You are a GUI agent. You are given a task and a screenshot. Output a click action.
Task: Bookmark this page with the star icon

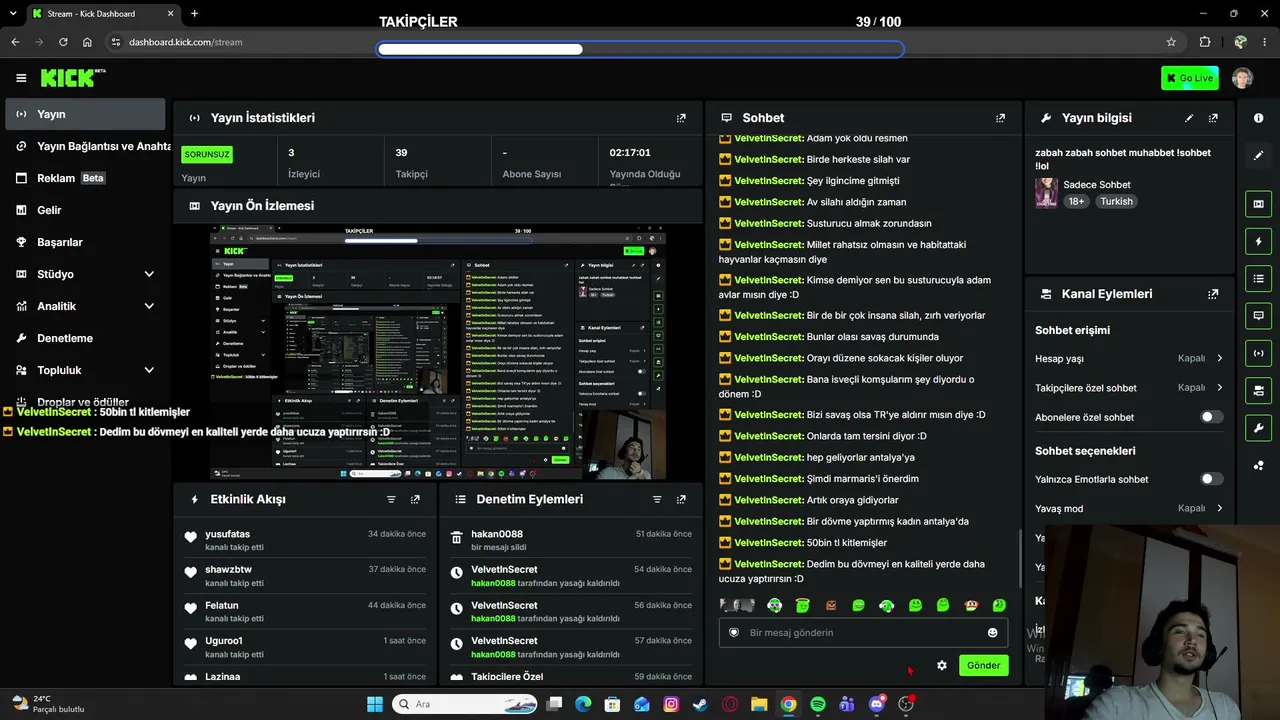(1171, 42)
